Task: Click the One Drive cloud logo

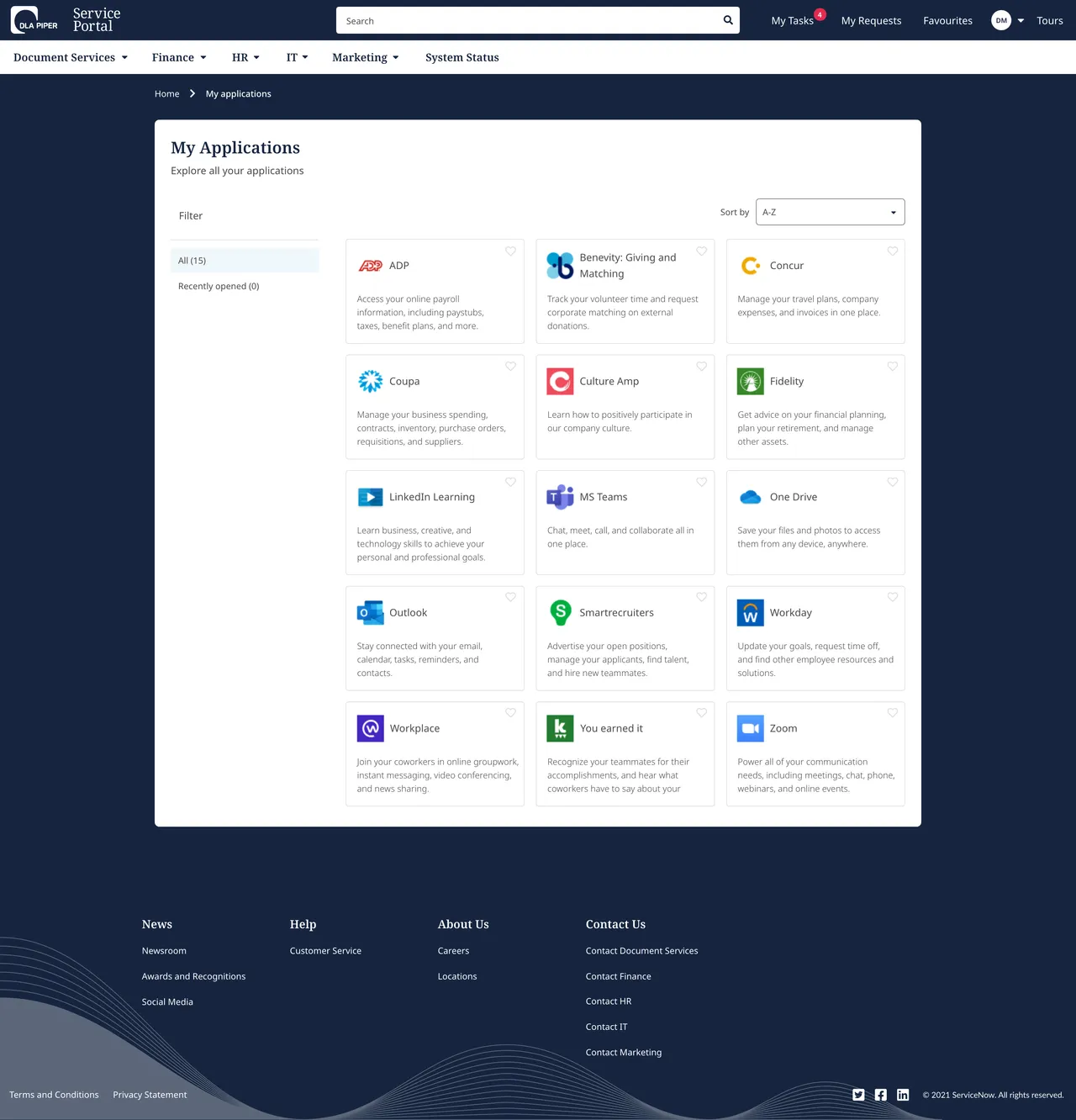Action: click(750, 497)
